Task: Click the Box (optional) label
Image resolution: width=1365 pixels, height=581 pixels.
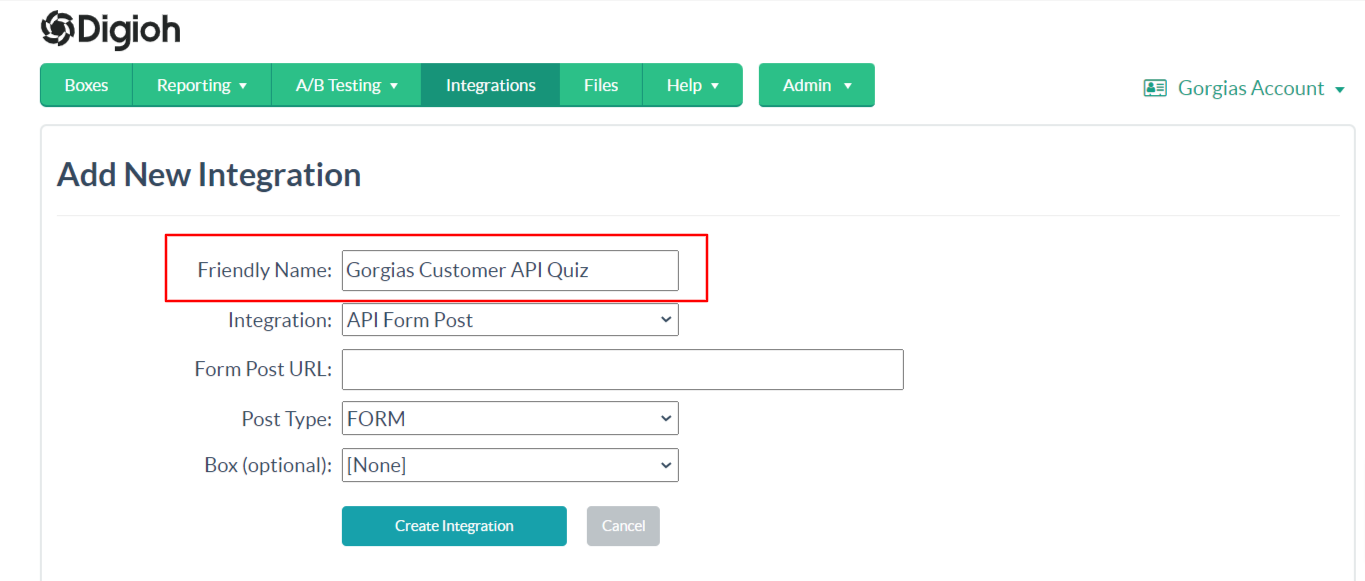Action: tap(268, 465)
